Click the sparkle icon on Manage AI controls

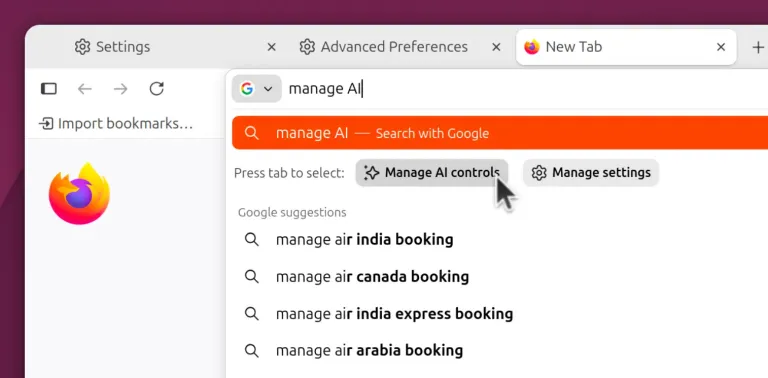(x=372, y=172)
